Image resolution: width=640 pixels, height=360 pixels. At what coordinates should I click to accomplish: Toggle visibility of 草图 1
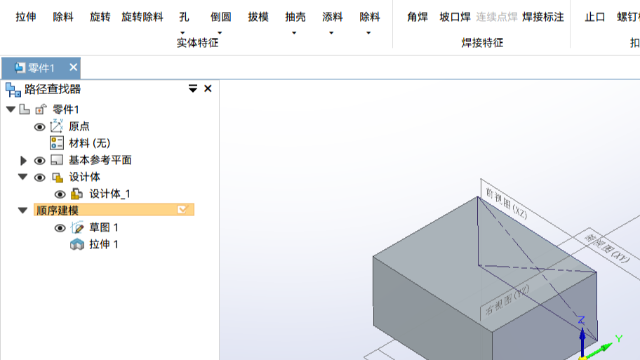(x=60, y=228)
